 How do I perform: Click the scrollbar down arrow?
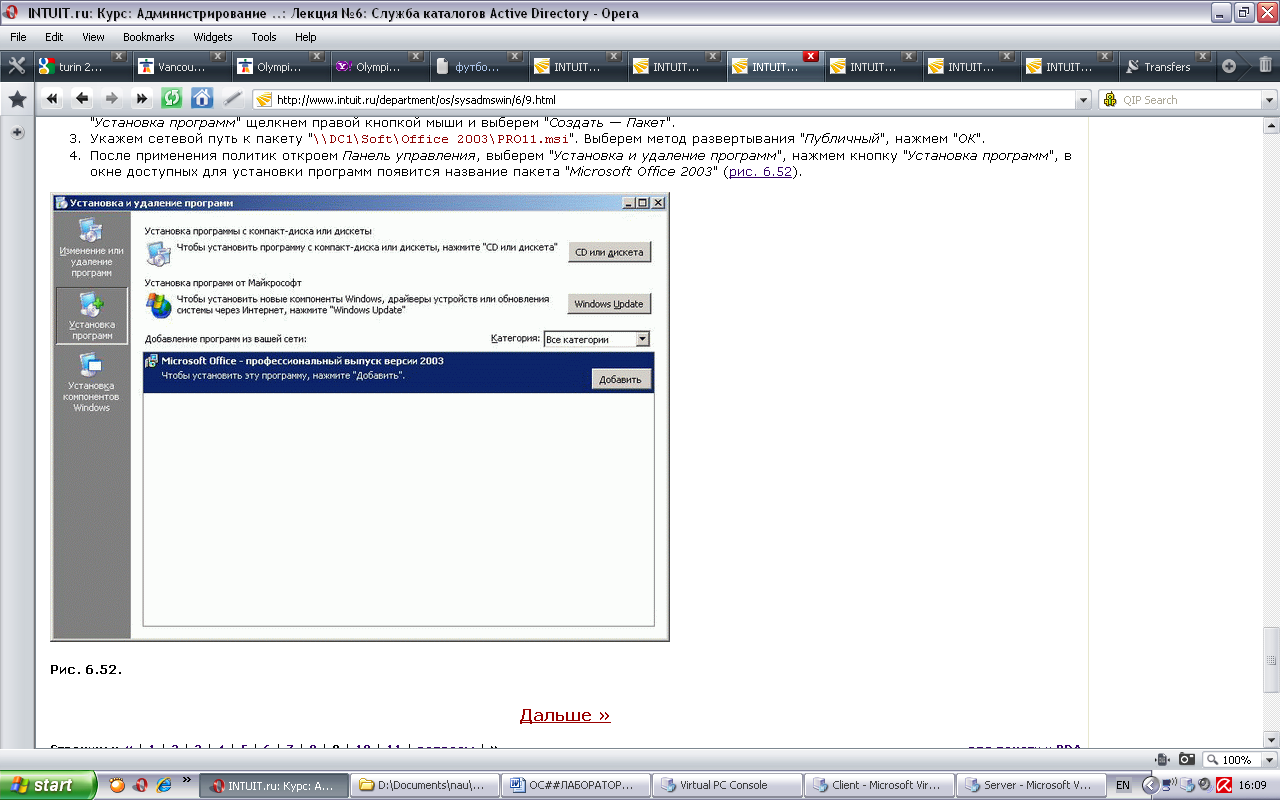(x=1271, y=738)
